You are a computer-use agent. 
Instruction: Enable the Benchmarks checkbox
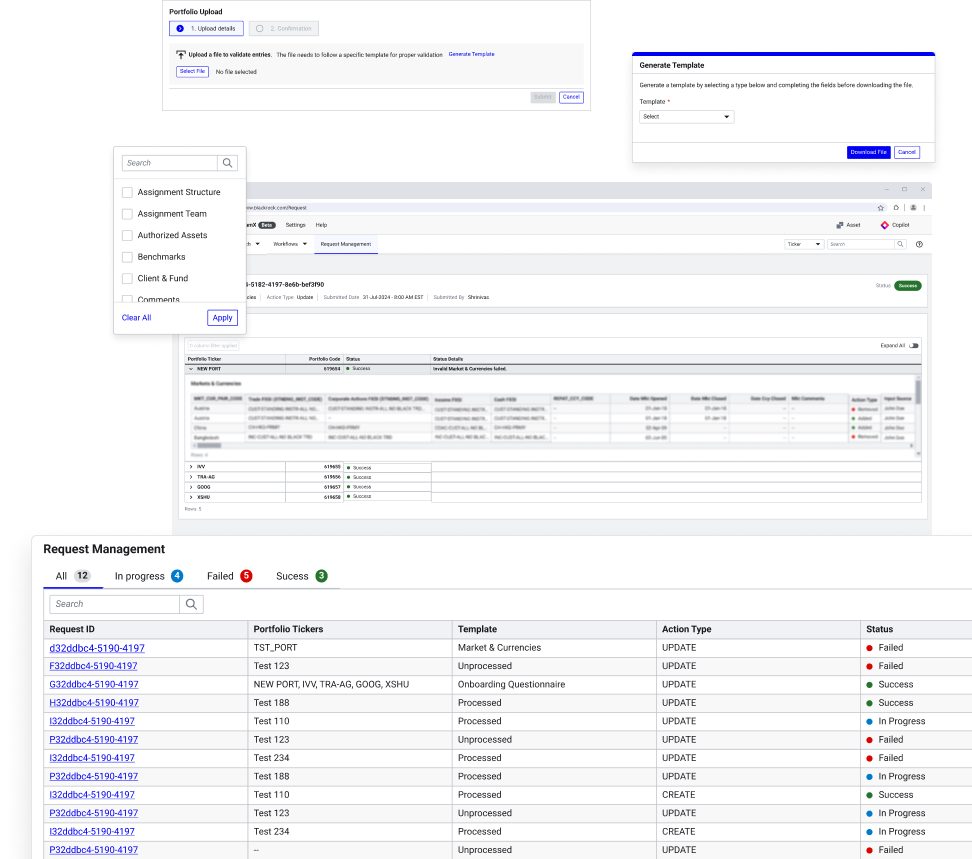127,257
